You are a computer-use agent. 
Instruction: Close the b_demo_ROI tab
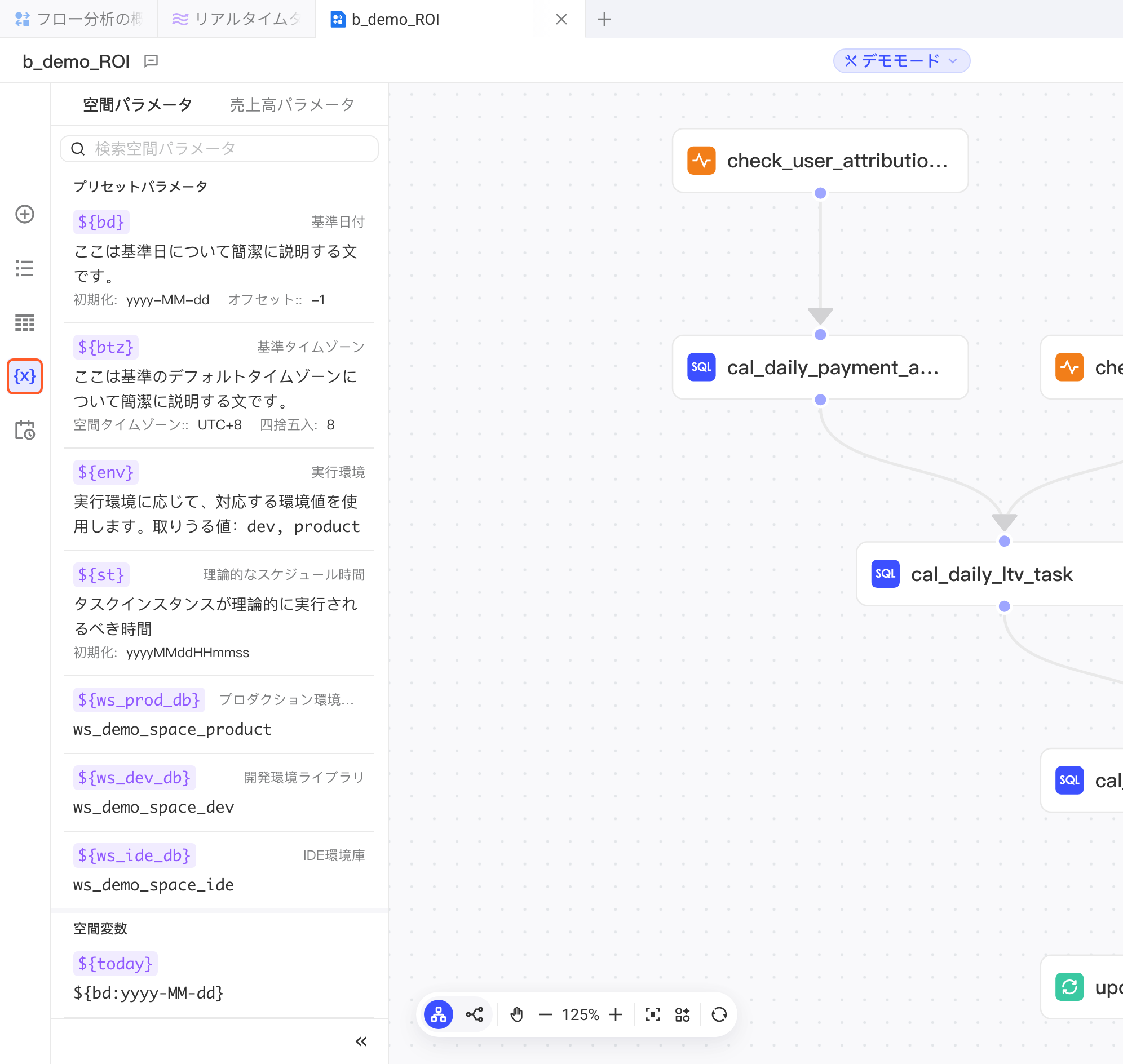[561, 19]
